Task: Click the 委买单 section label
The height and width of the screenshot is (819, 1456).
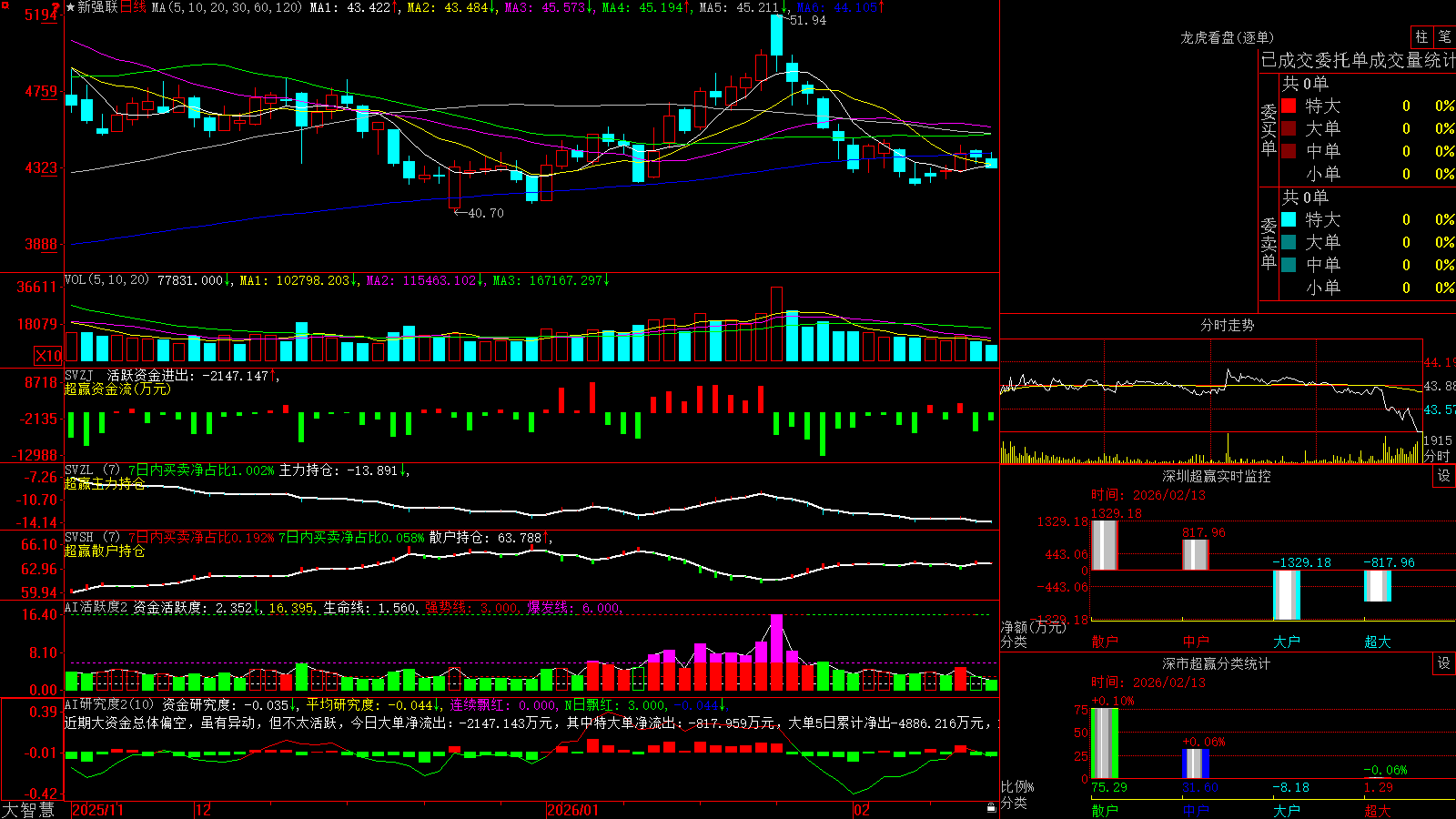Action: tap(1269, 129)
